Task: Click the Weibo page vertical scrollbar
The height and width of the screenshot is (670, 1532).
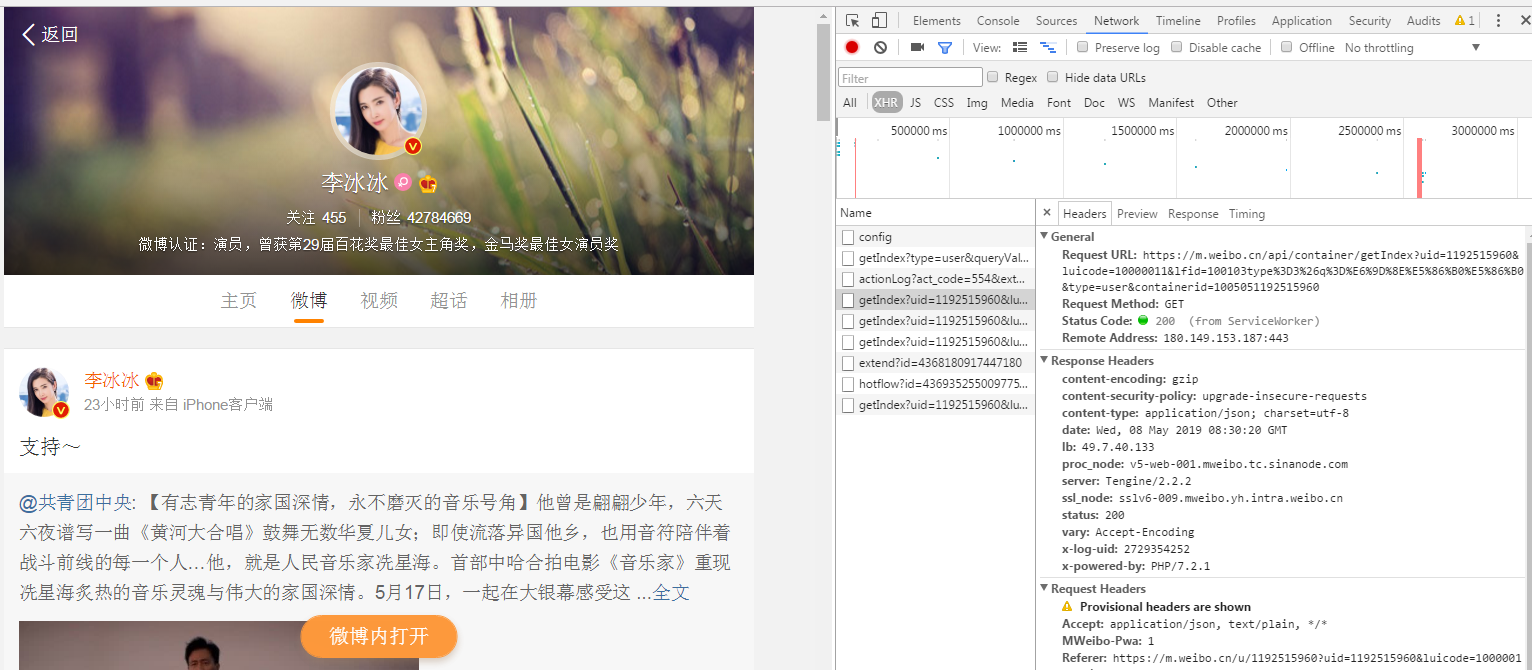Action: point(824,70)
